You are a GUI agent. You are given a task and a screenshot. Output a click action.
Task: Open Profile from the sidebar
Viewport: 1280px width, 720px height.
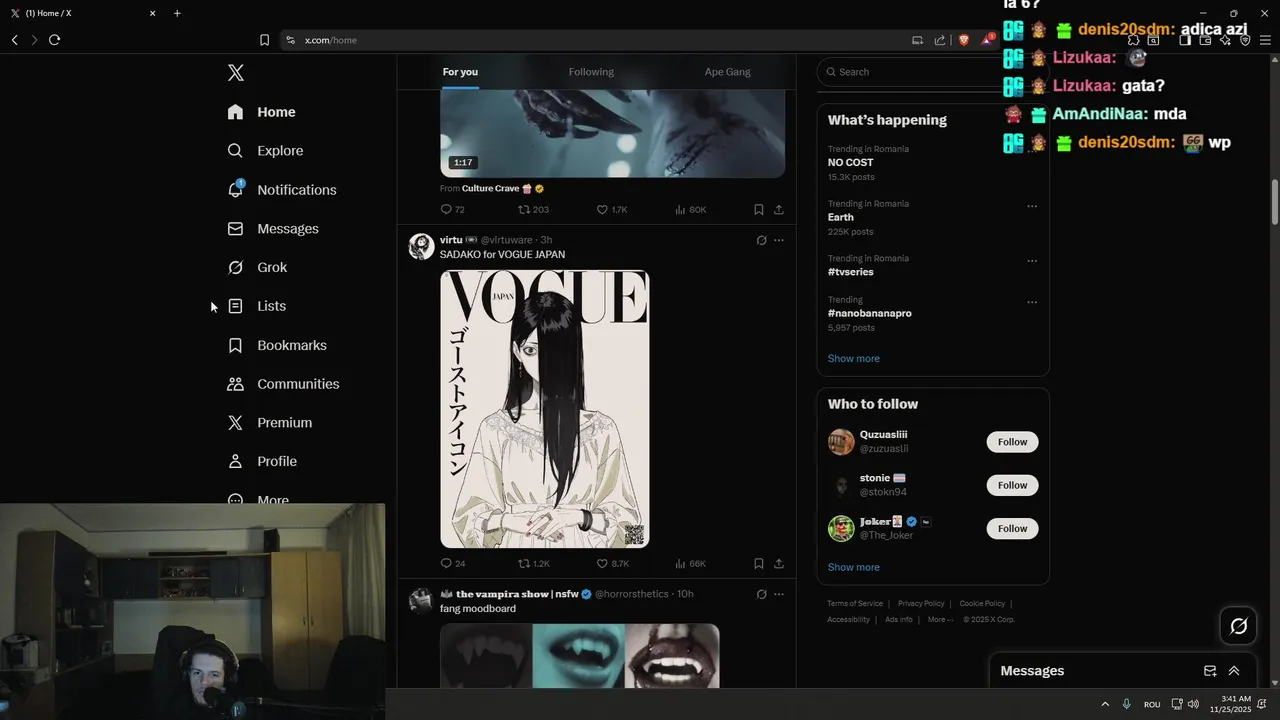click(262, 461)
